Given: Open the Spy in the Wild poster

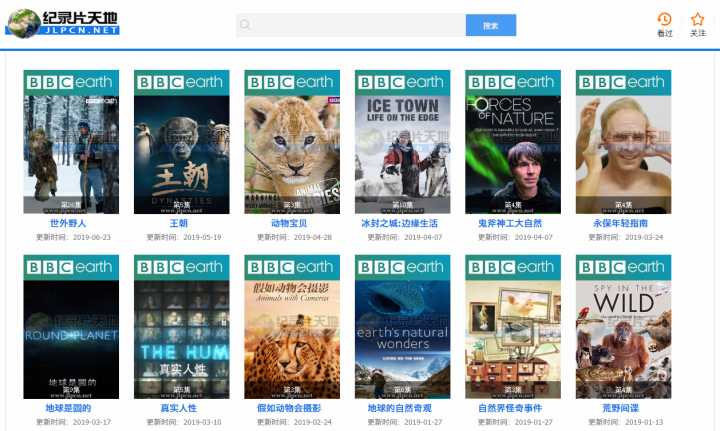Looking at the screenshot, I should click(624, 327).
